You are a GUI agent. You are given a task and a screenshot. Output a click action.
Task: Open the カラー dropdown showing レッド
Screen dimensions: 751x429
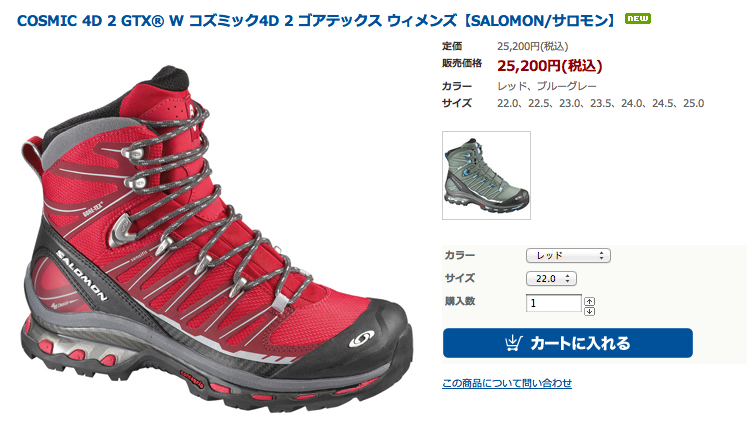click(x=568, y=256)
